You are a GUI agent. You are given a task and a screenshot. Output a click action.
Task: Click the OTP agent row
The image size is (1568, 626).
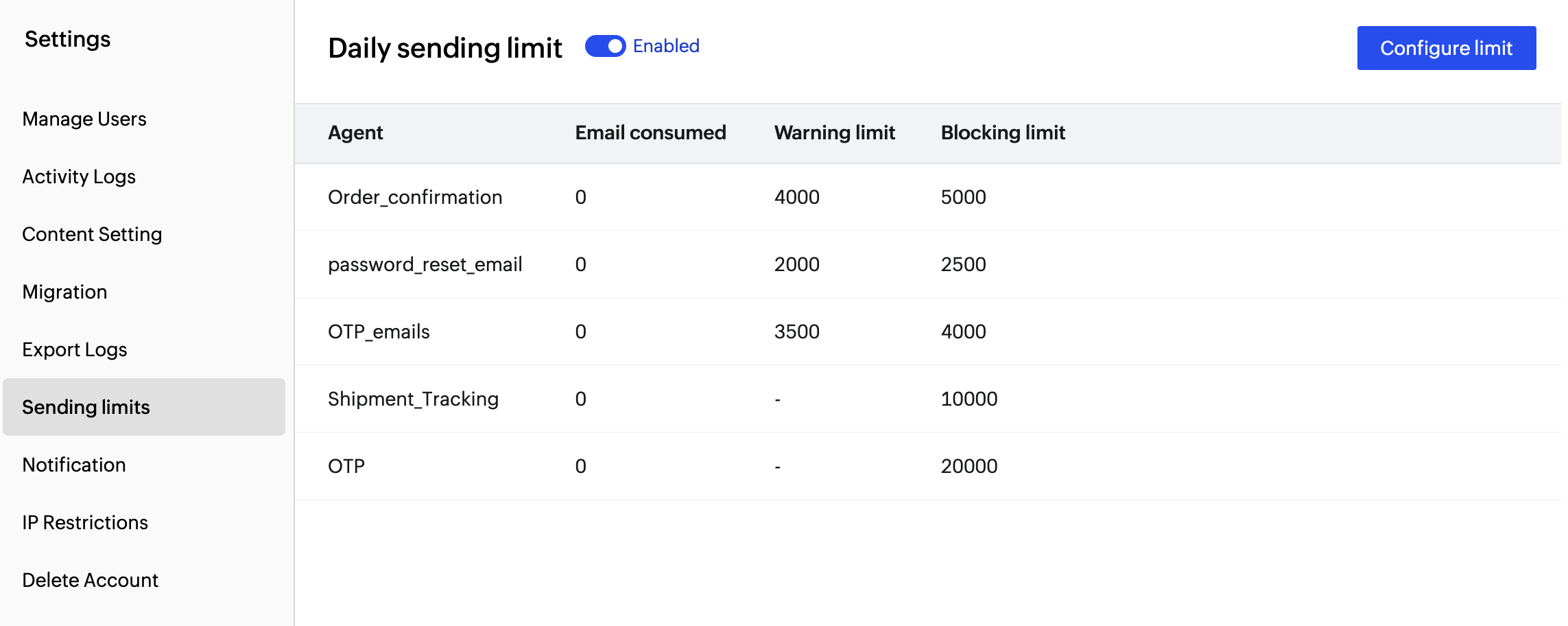click(347, 466)
